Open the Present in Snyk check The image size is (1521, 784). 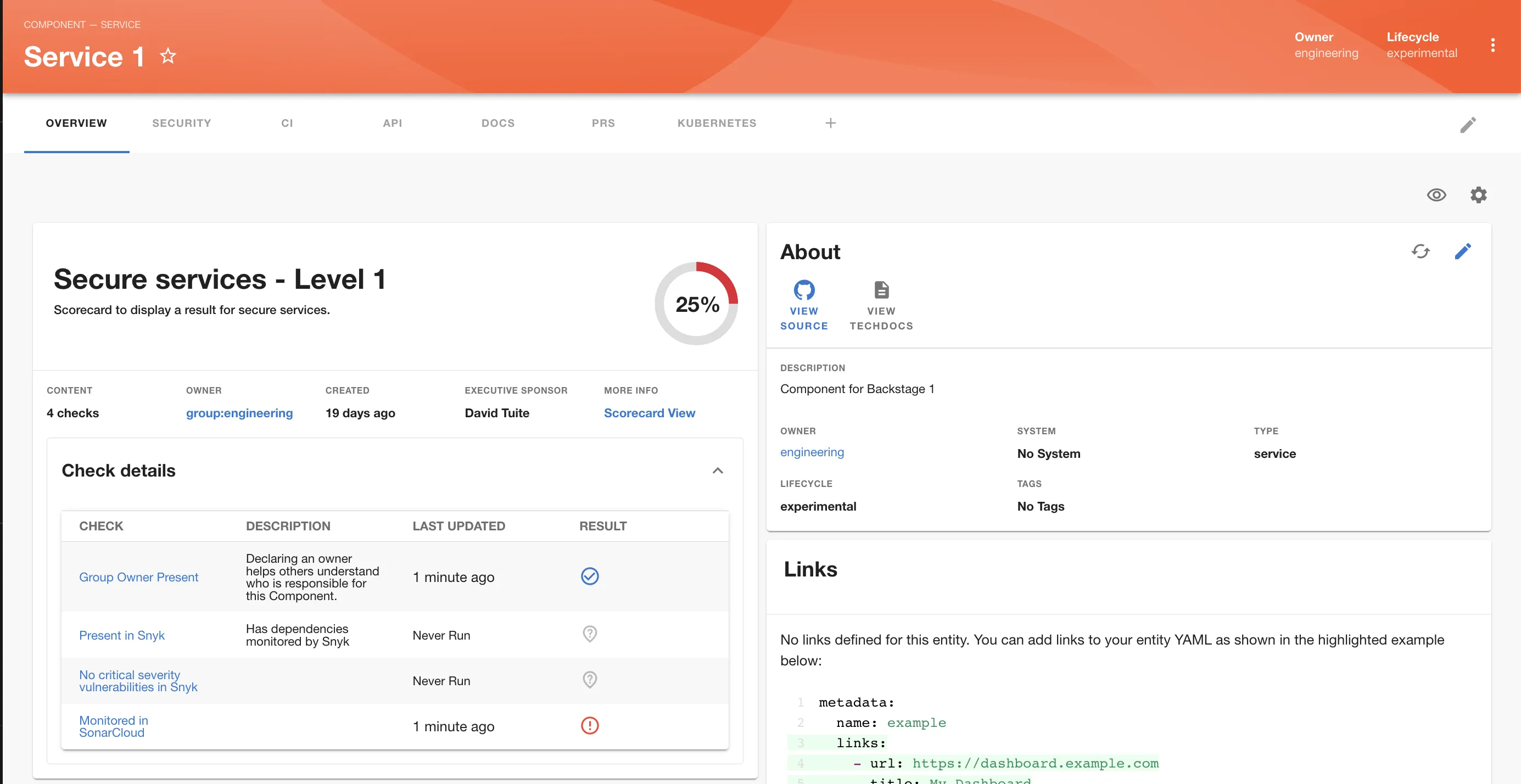pyautogui.click(x=122, y=635)
